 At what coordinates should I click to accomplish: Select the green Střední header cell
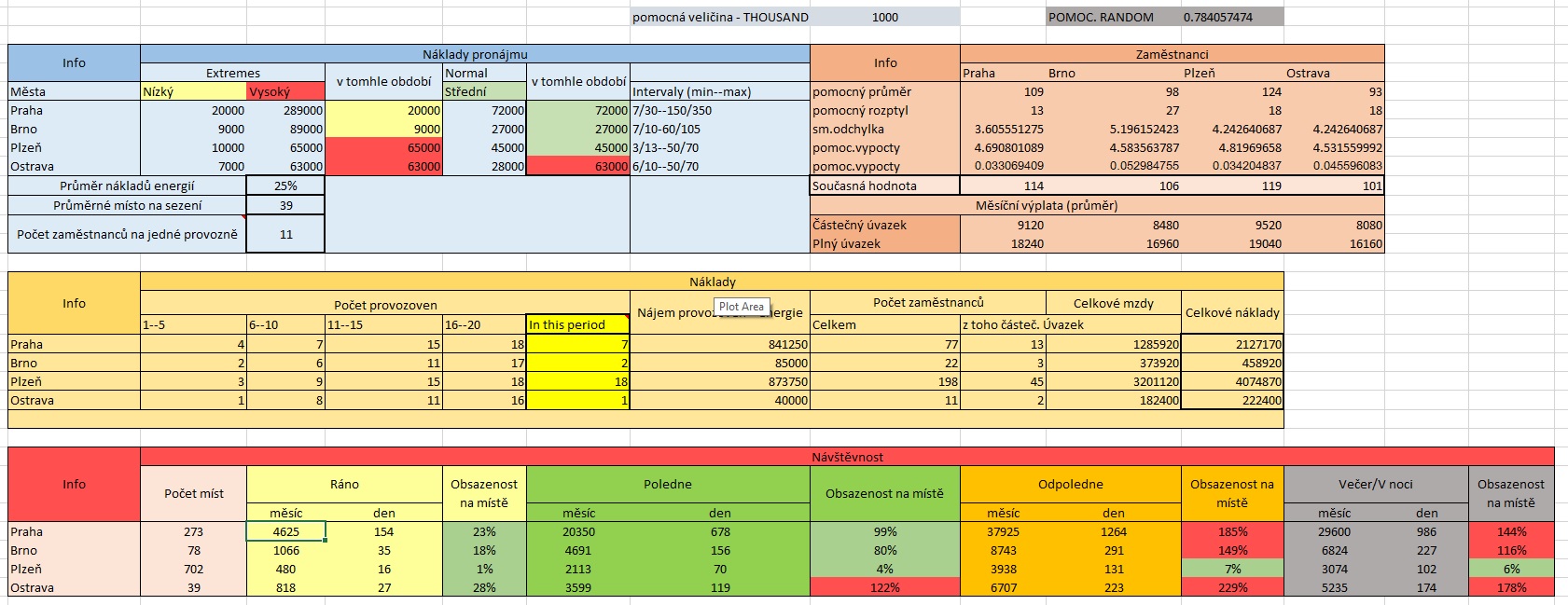pyautogui.click(x=484, y=91)
